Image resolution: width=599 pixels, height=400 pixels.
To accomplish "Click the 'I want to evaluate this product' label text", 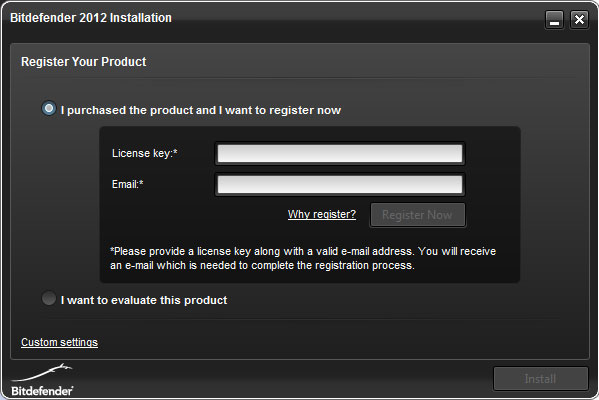I will [144, 300].
